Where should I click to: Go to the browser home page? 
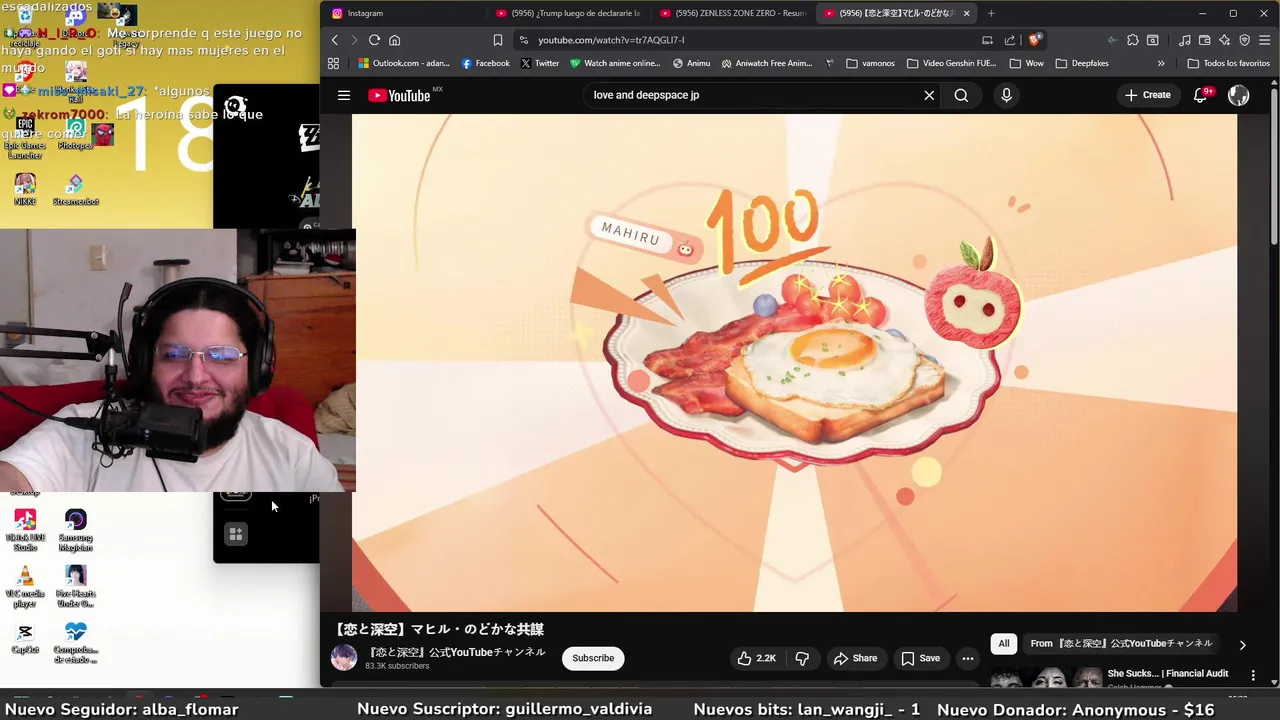395,40
